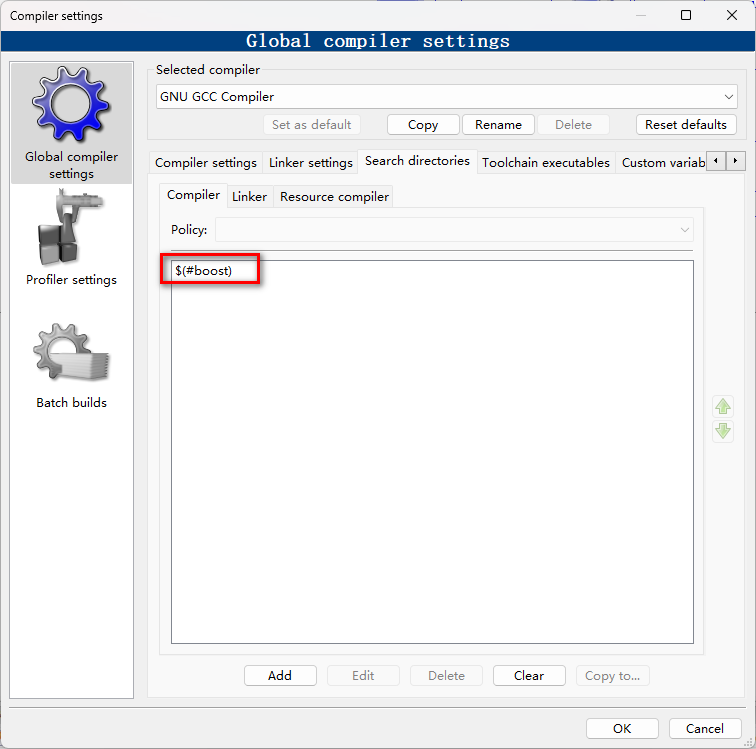Open Toolchain executables tab
Viewport: 756px width, 749px height.
coord(546,163)
